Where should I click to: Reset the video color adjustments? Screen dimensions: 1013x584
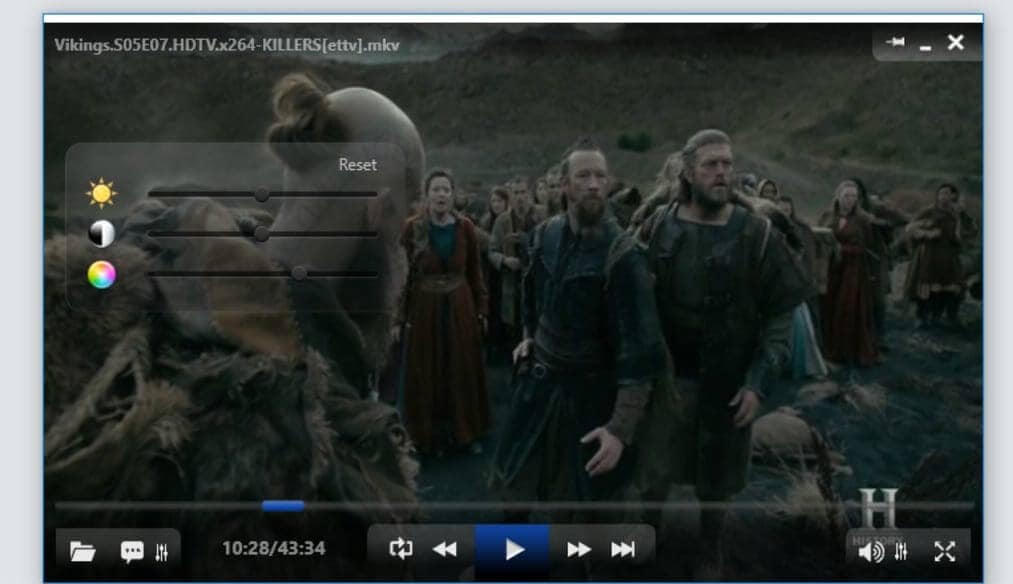point(357,165)
